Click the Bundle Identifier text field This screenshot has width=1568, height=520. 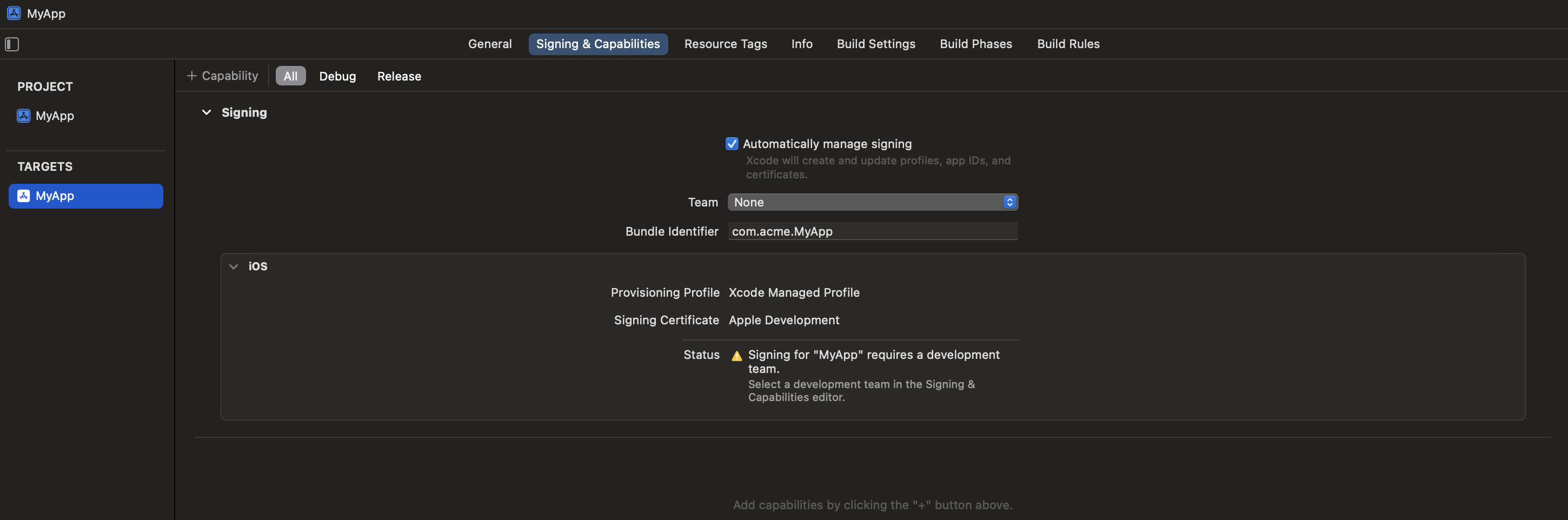tap(872, 231)
